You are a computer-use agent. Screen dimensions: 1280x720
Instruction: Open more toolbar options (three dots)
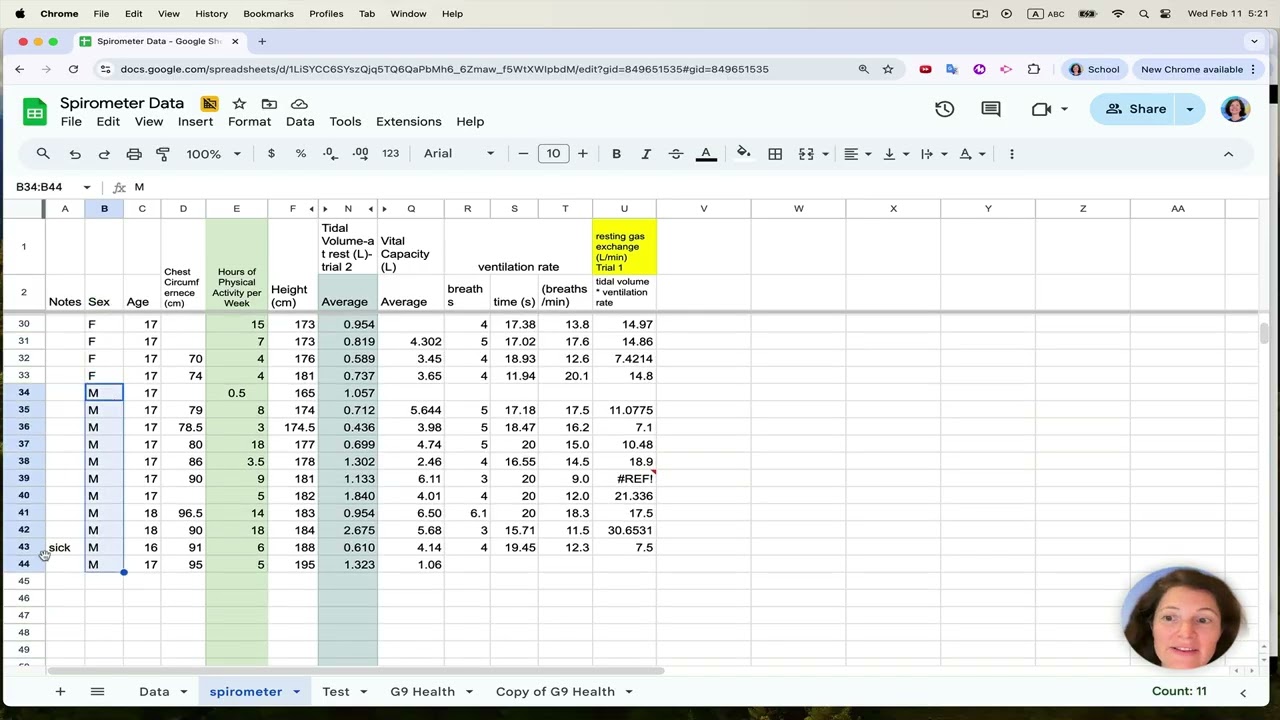point(1012,154)
